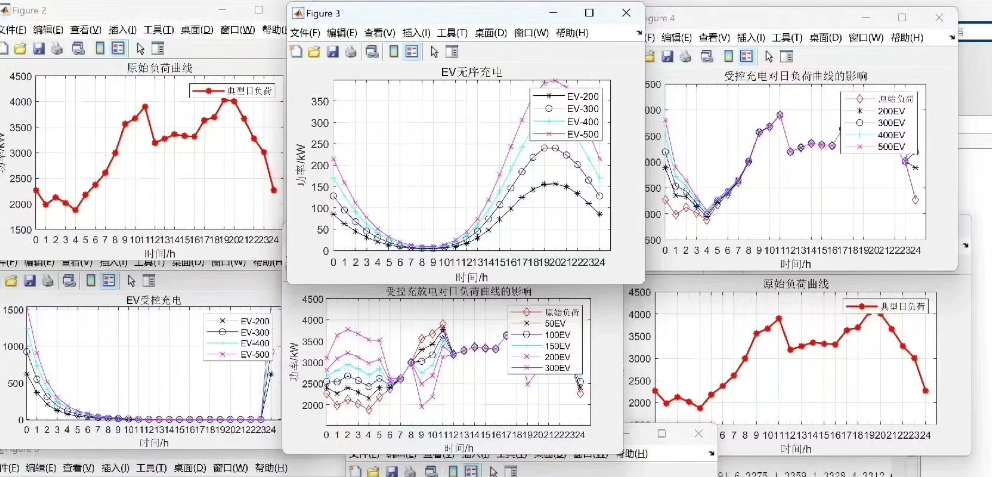
Task: Click Print icon in Figure 3 toolbar
Action: [350, 52]
